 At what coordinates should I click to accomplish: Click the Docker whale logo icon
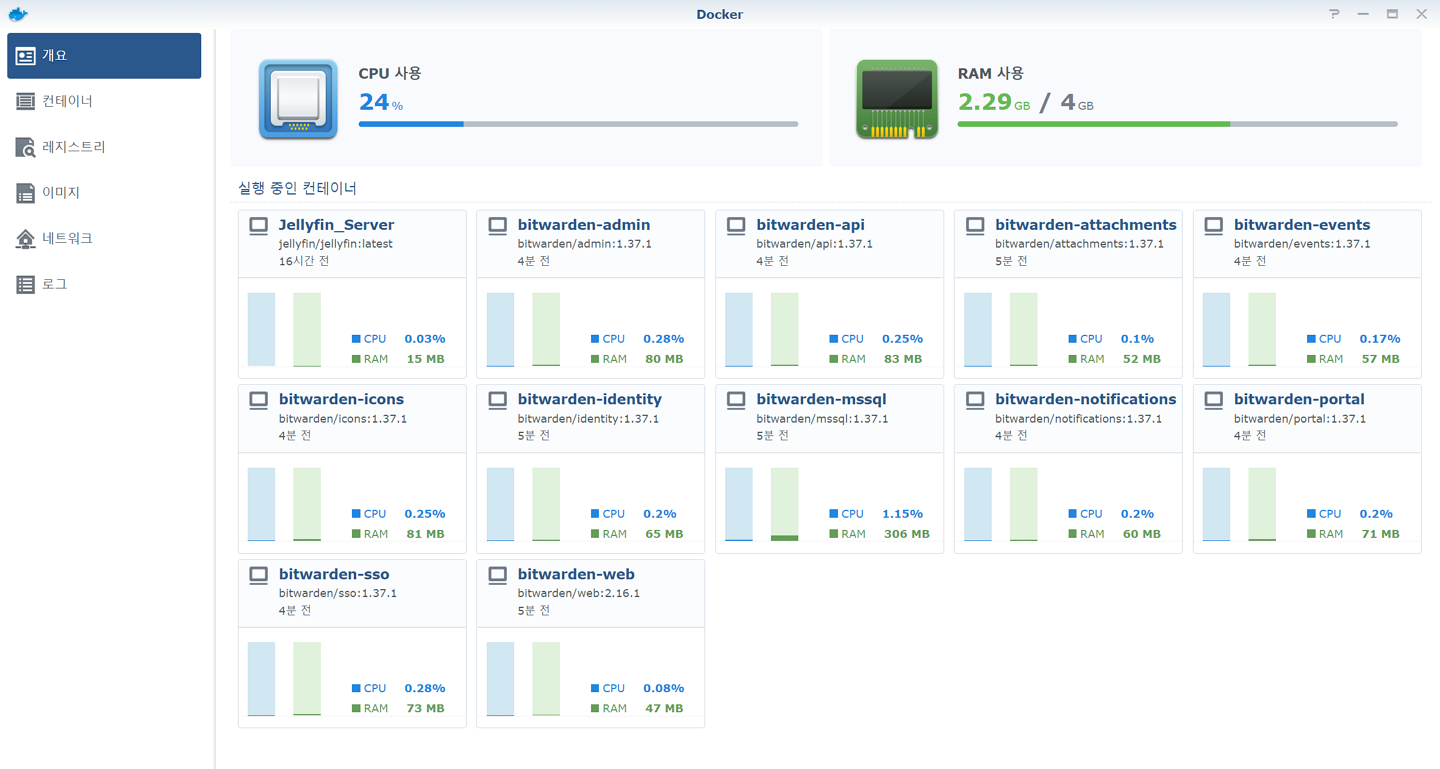(x=17, y=14)
